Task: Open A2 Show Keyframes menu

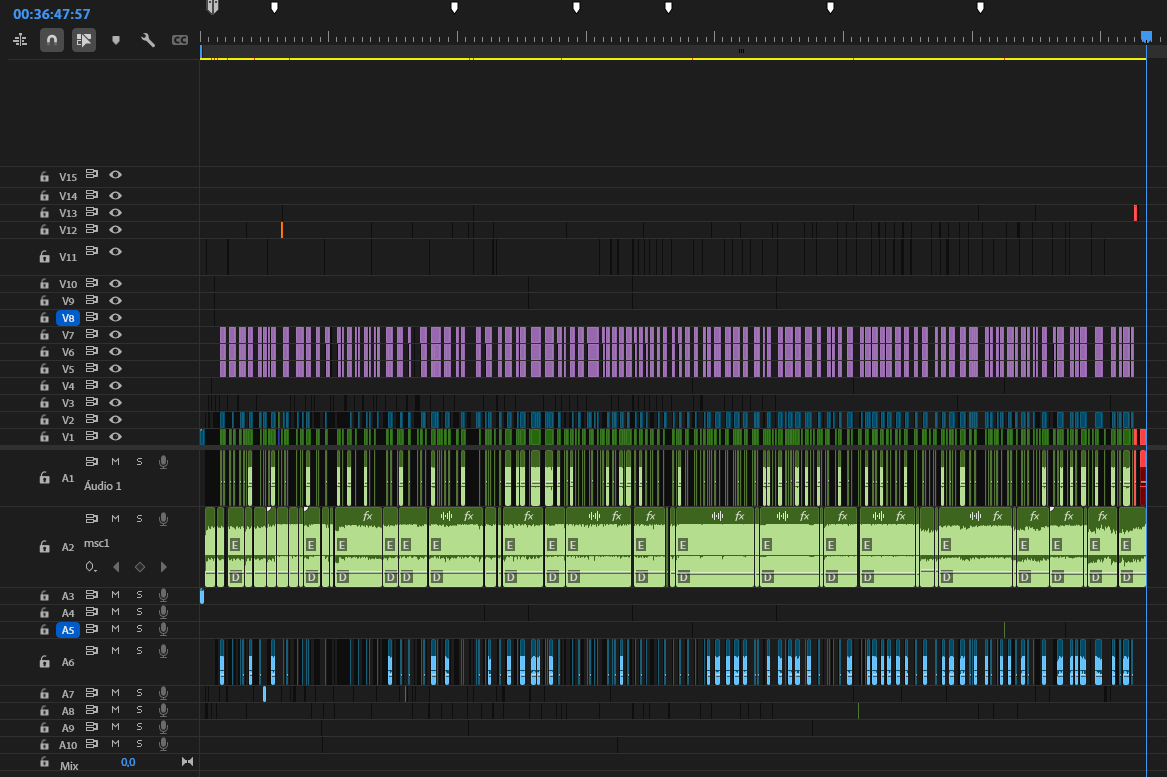Action: [x=91, y=567]
